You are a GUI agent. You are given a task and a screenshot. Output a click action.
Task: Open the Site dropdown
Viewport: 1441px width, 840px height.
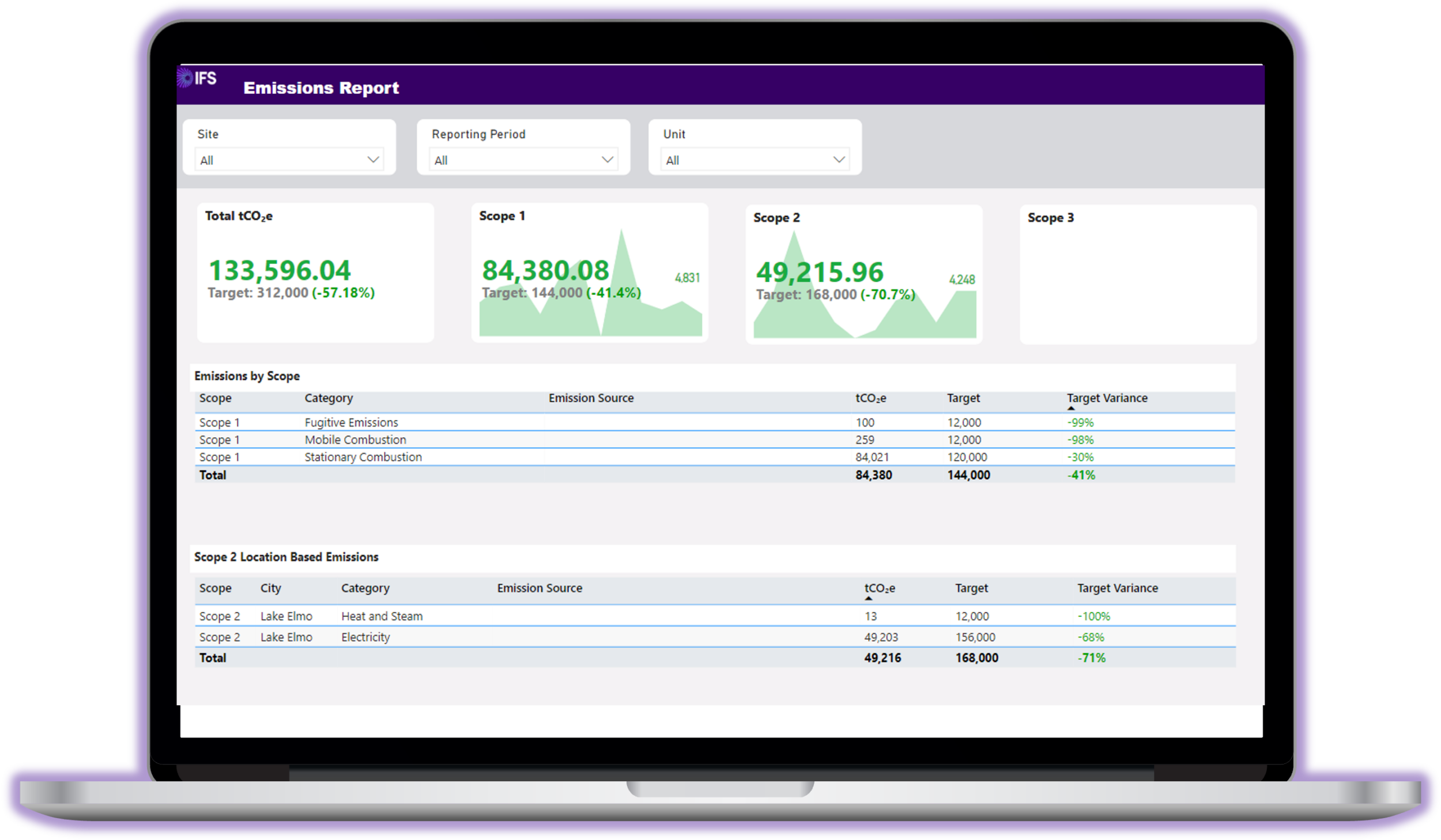tap(290, 160)
